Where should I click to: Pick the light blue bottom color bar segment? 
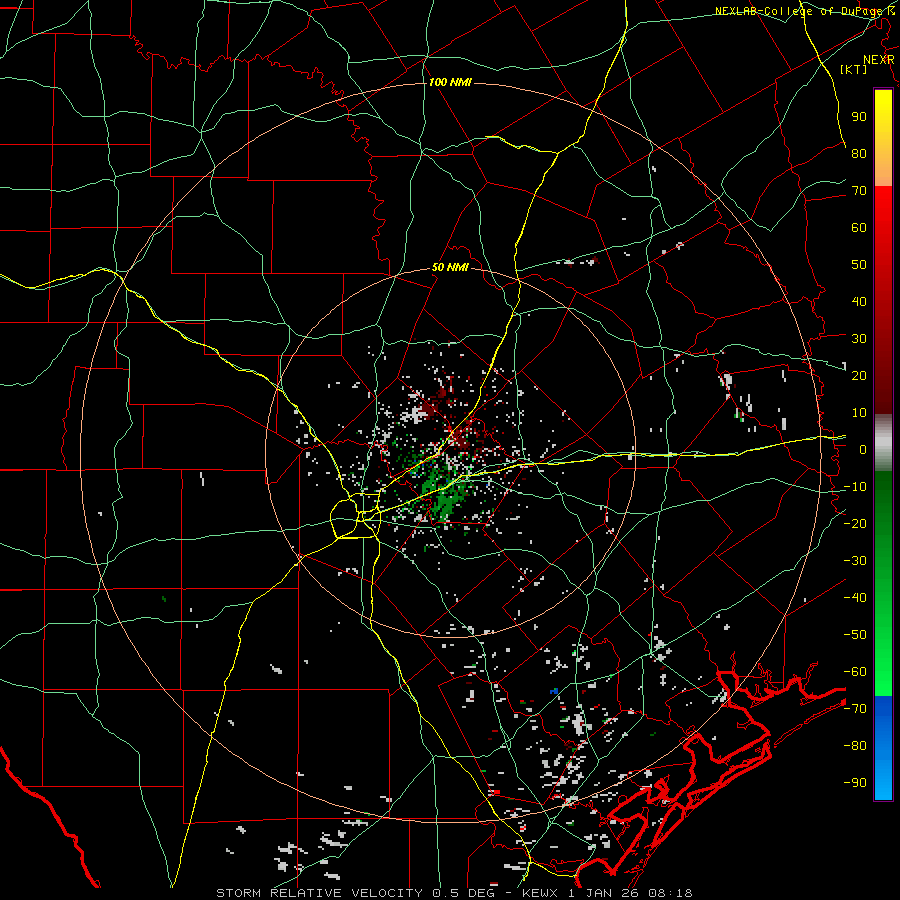coord(883,783)
